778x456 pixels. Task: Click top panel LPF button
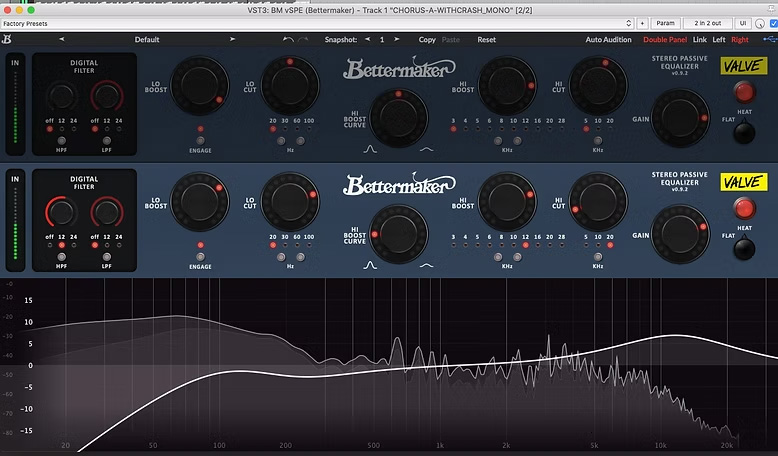[107, 141]
